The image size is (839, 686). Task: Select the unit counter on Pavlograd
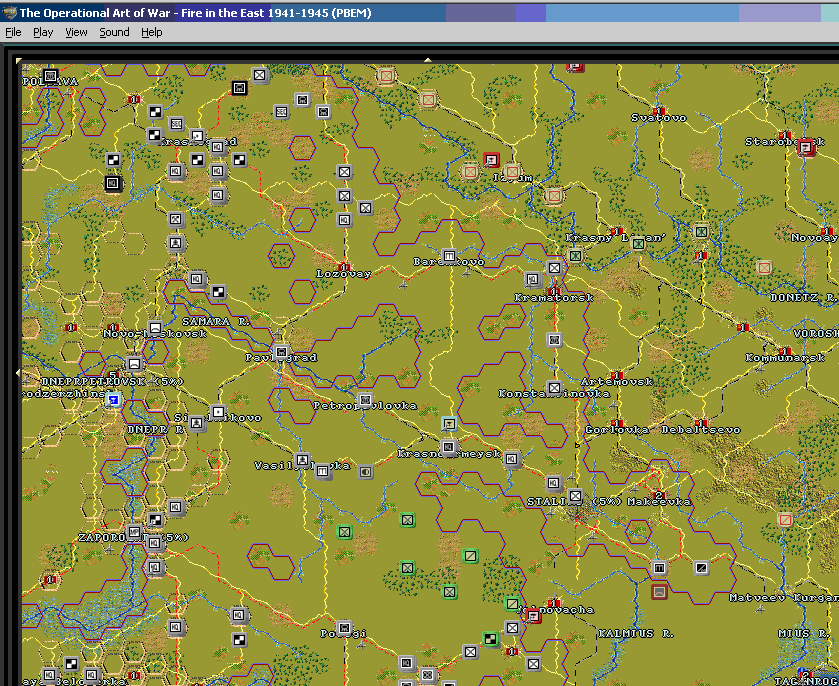(x=281, y=352)
